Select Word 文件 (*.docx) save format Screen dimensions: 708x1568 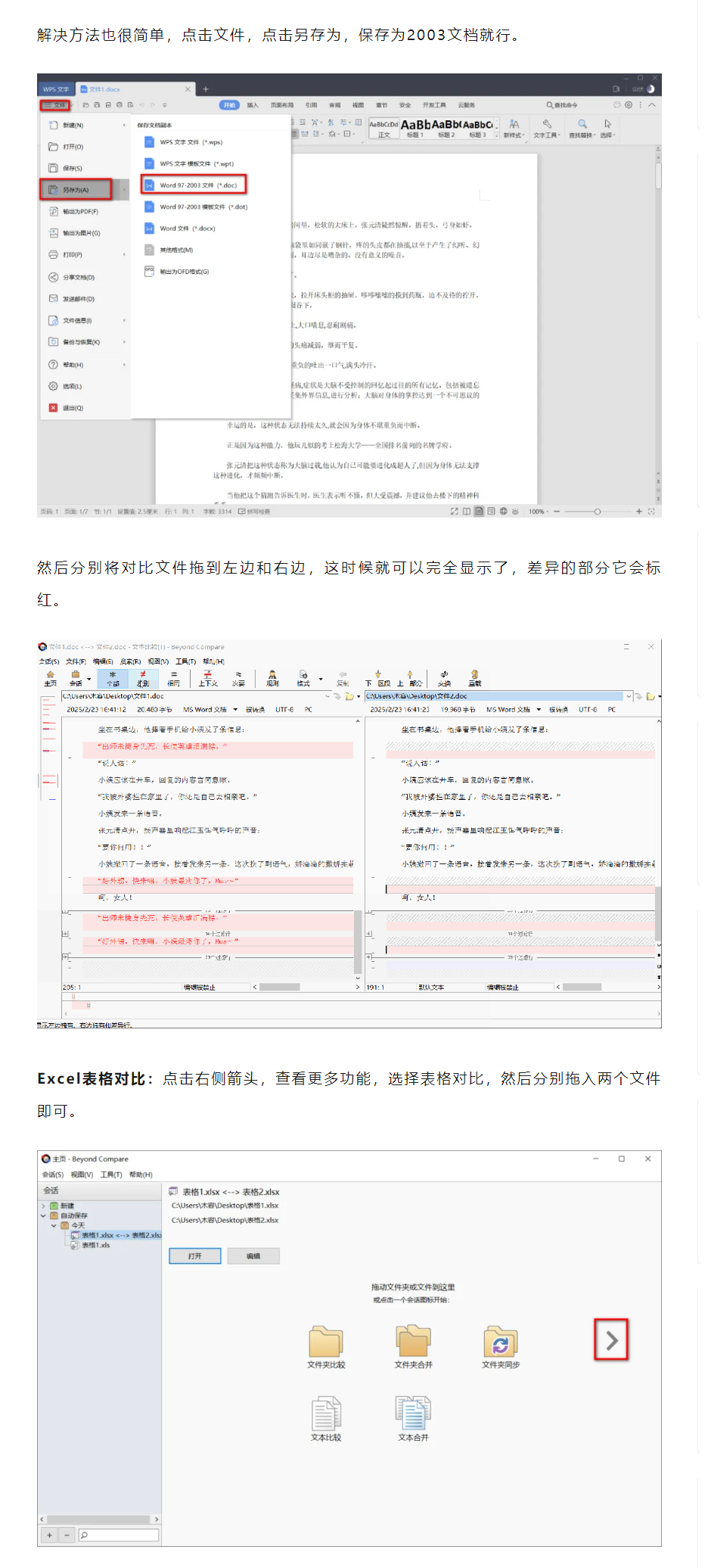tap(180, 229)
